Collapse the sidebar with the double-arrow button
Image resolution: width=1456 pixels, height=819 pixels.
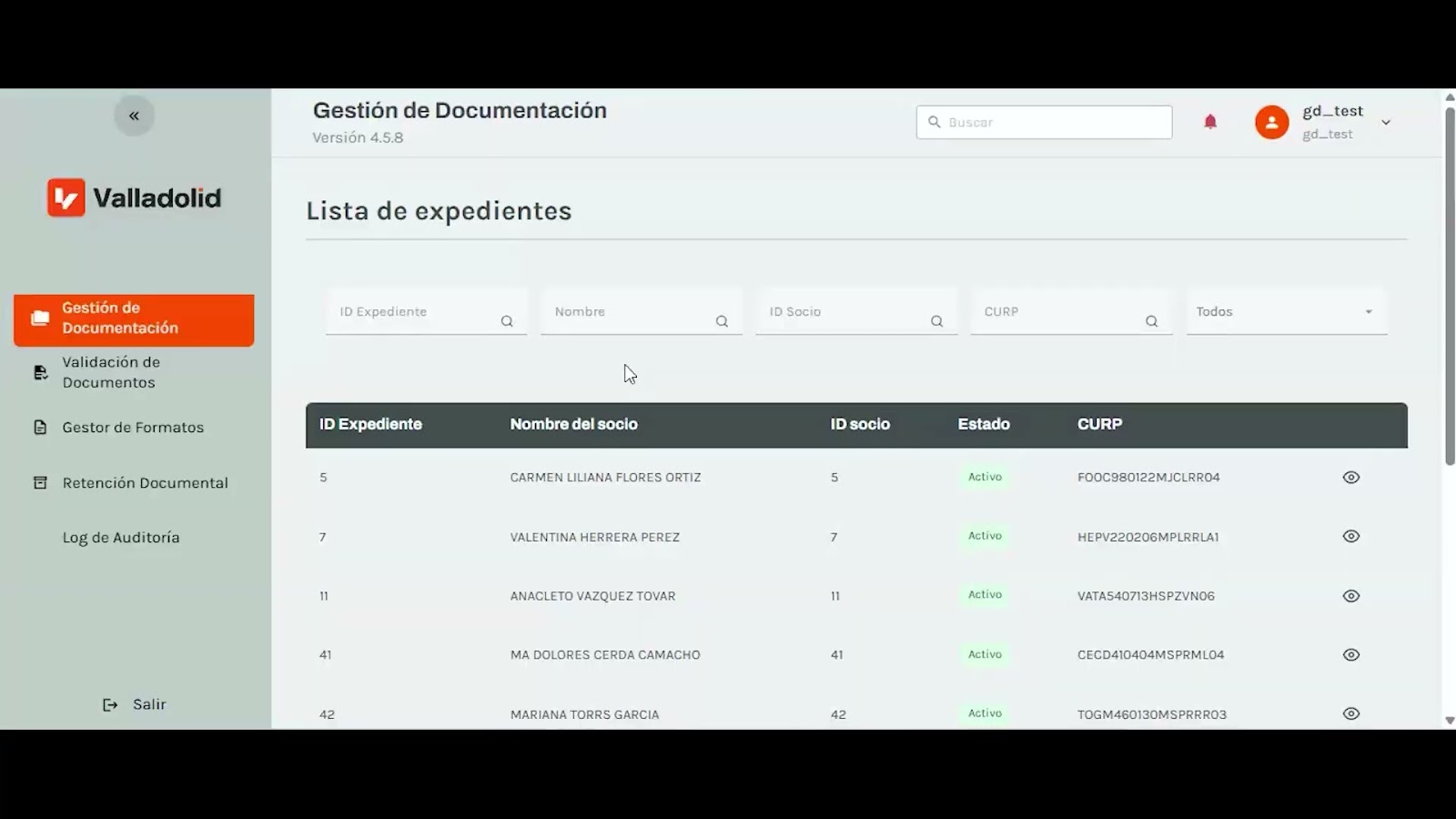[x=134, y=116]
